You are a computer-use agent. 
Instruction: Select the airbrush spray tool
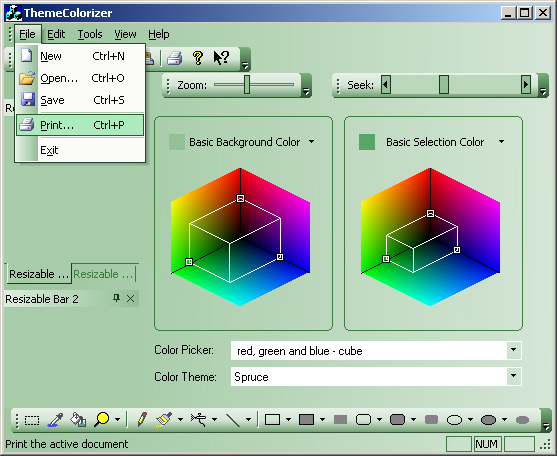tap(198, 419)
